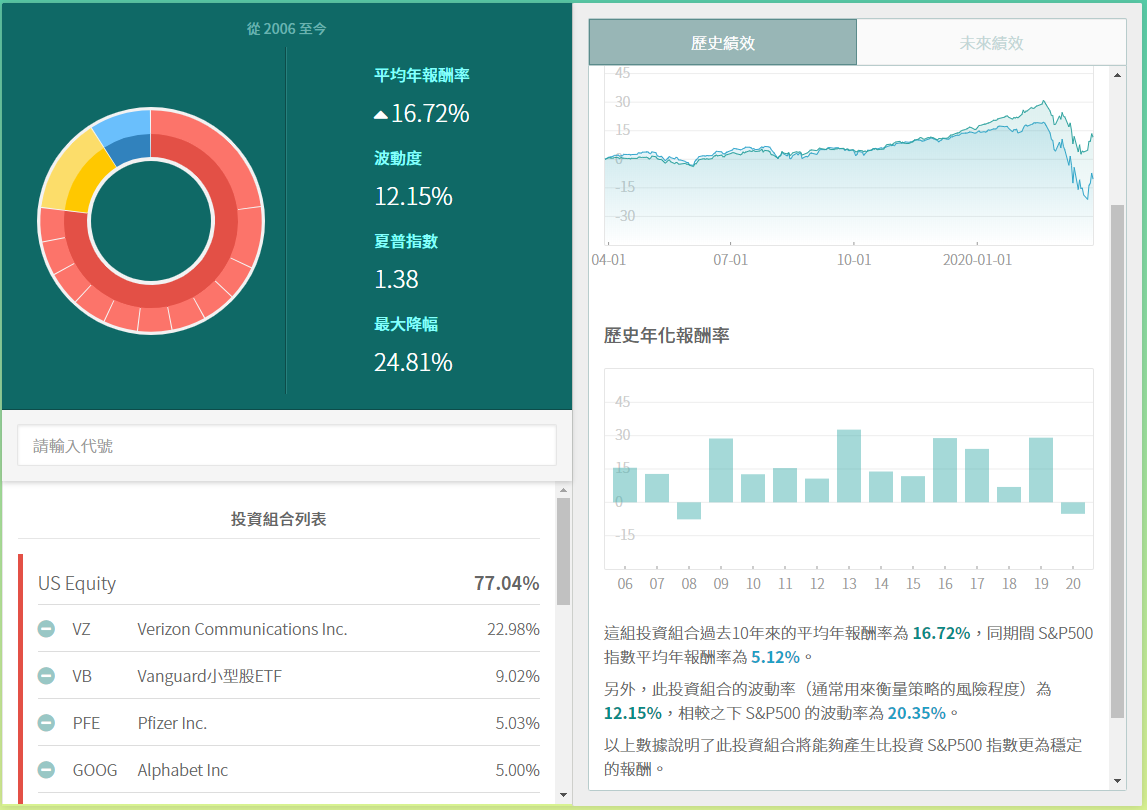
Task: Switch to the 歷史績效 tab
Action: tap(722, 43)
